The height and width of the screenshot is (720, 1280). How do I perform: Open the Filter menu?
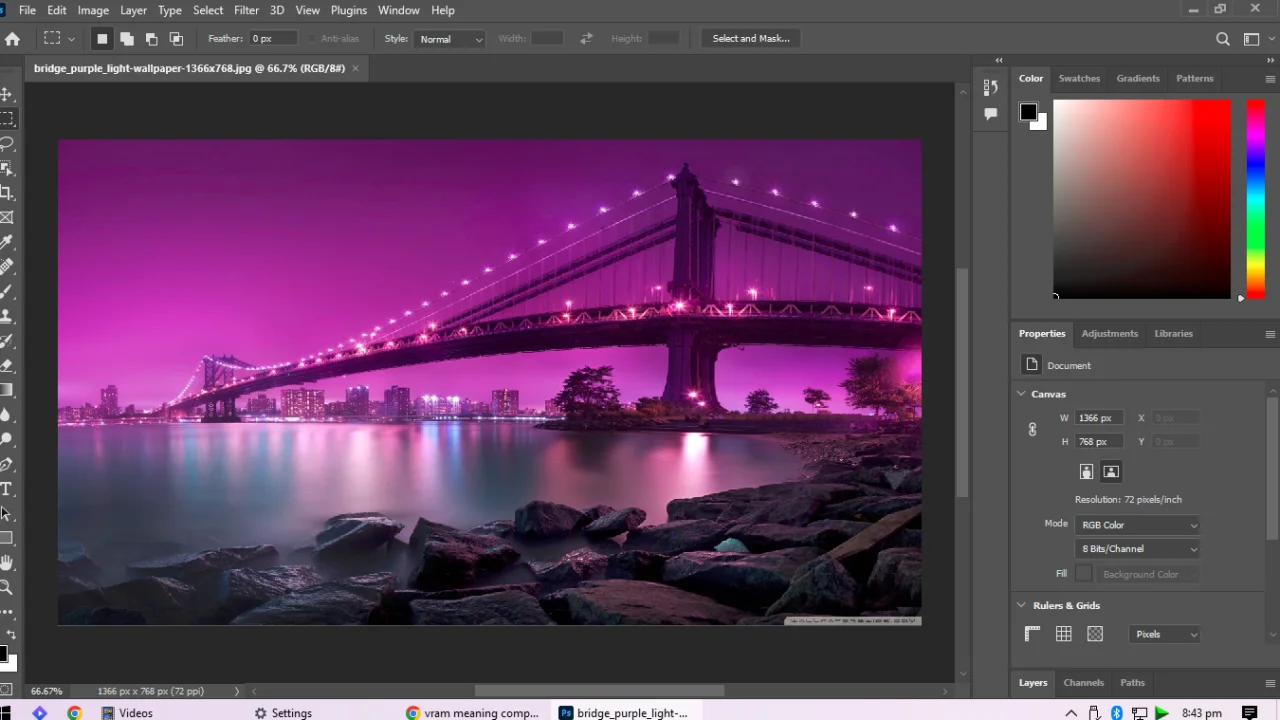(246, 10)
